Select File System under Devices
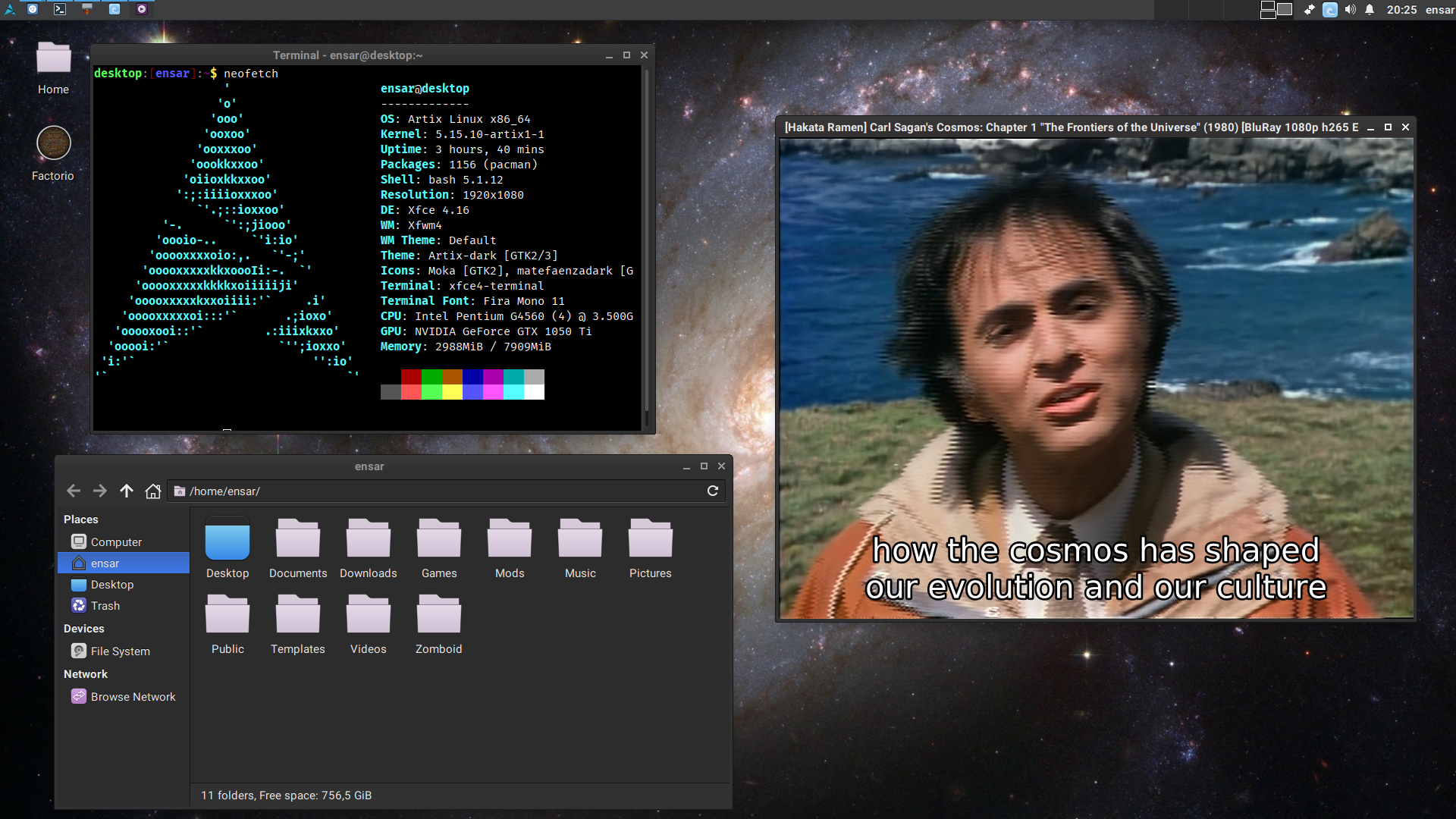This screenshot has height=819, width=1456. tap(120, 651)
